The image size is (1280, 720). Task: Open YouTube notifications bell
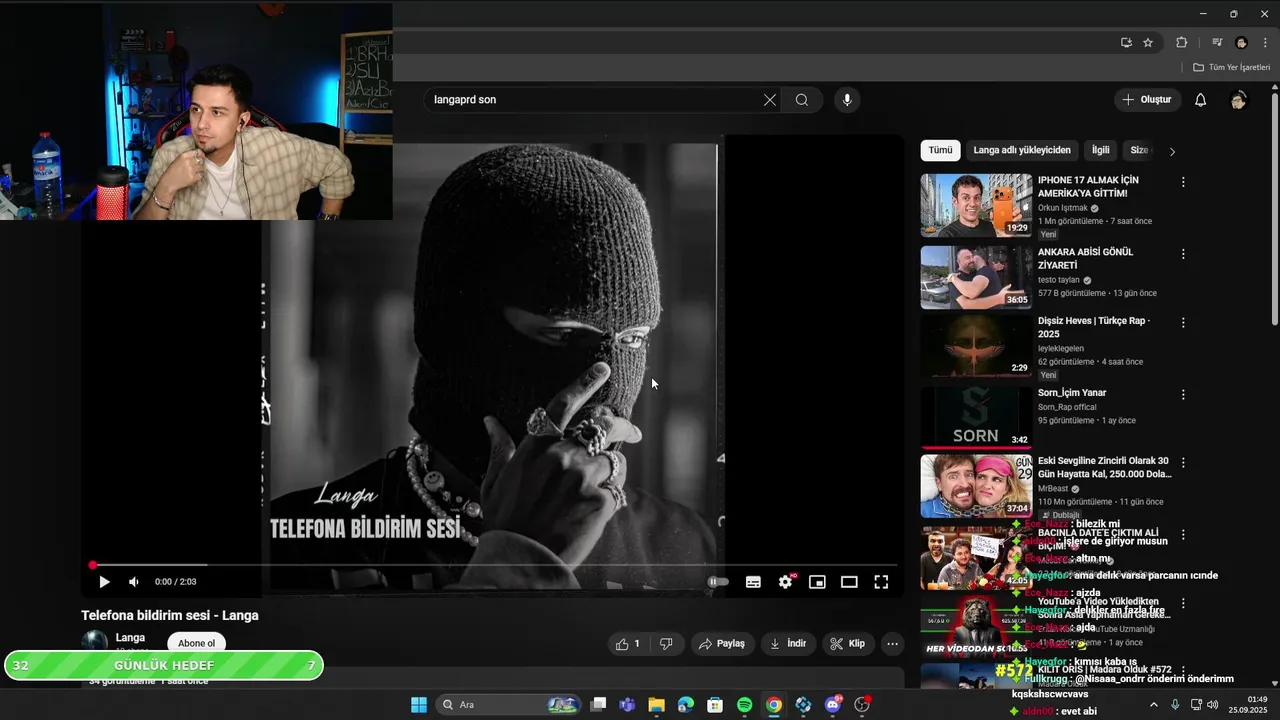click(1201, 100)
